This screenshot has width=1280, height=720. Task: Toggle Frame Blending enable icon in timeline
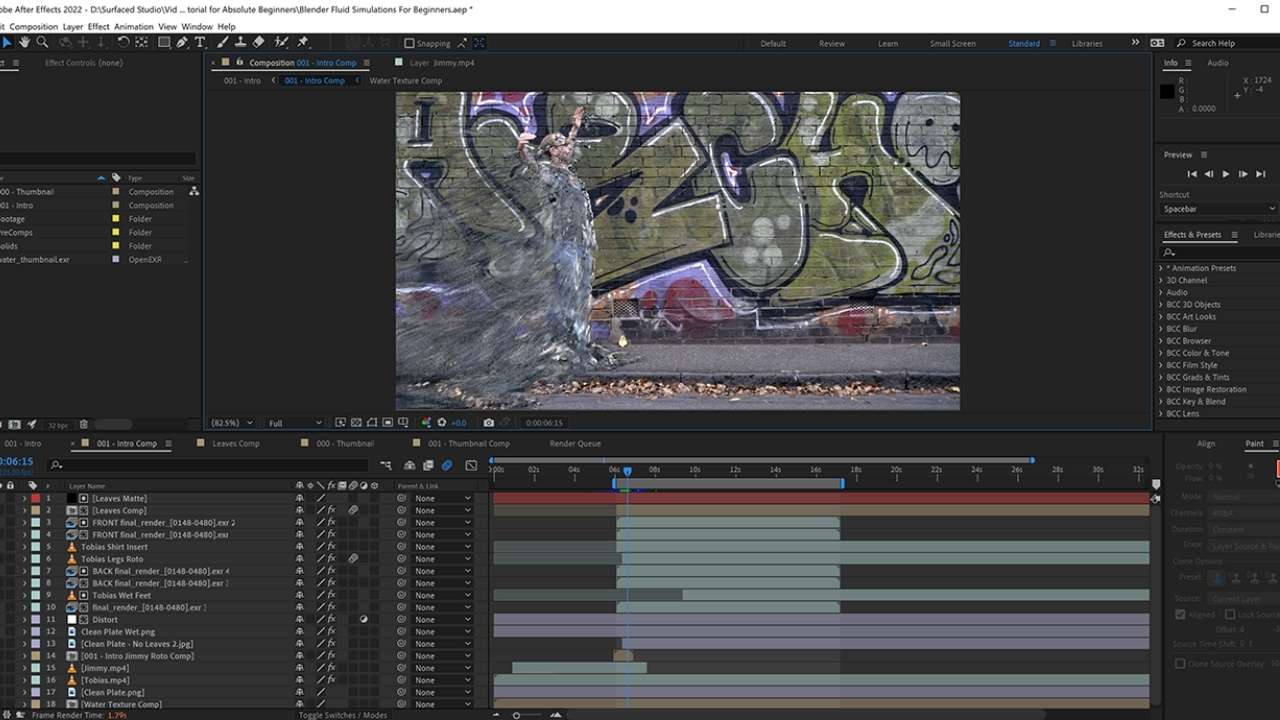[x=428, y=465]
